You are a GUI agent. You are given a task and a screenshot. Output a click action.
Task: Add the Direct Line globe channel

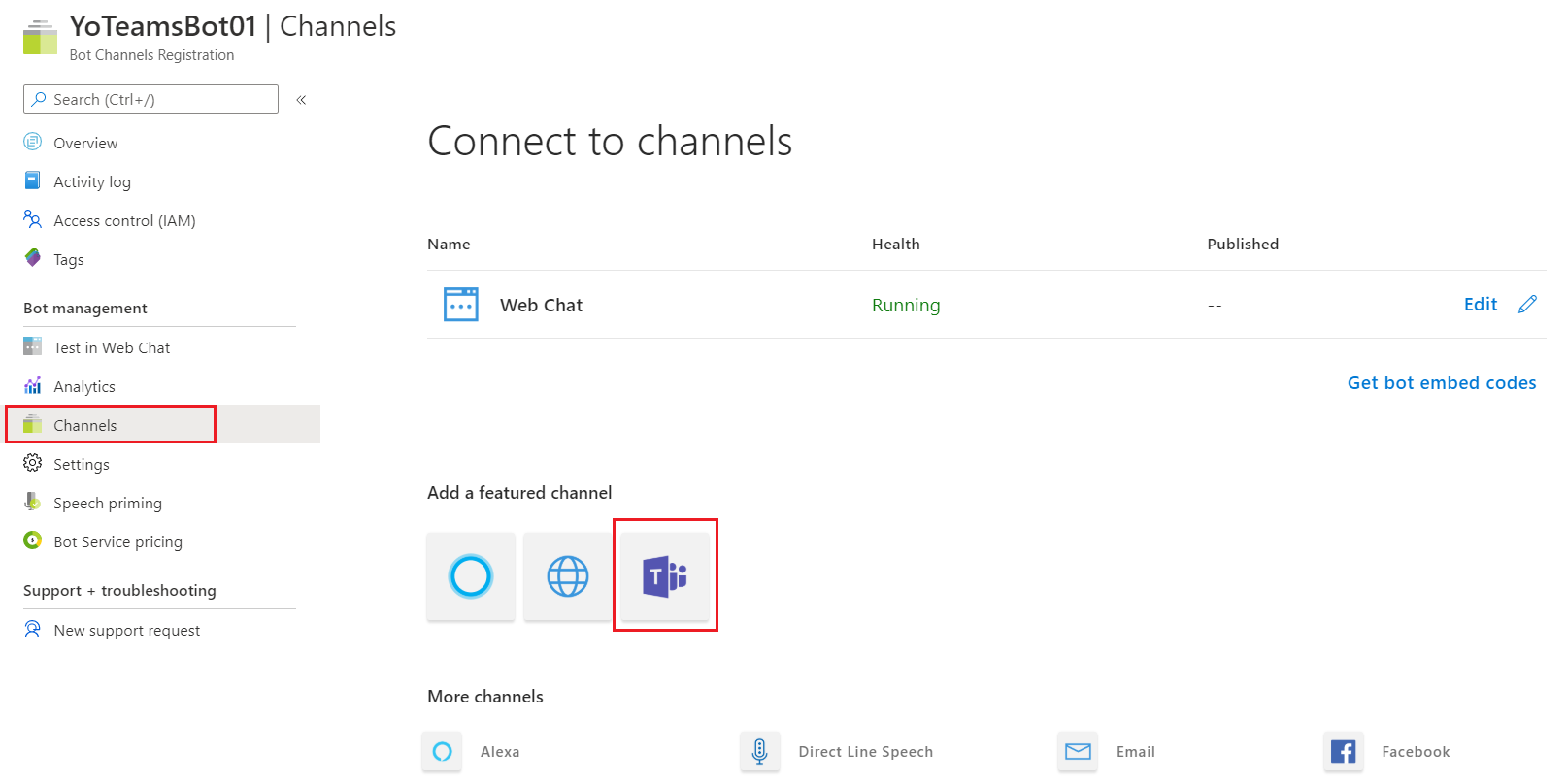(x=568, y=576)
